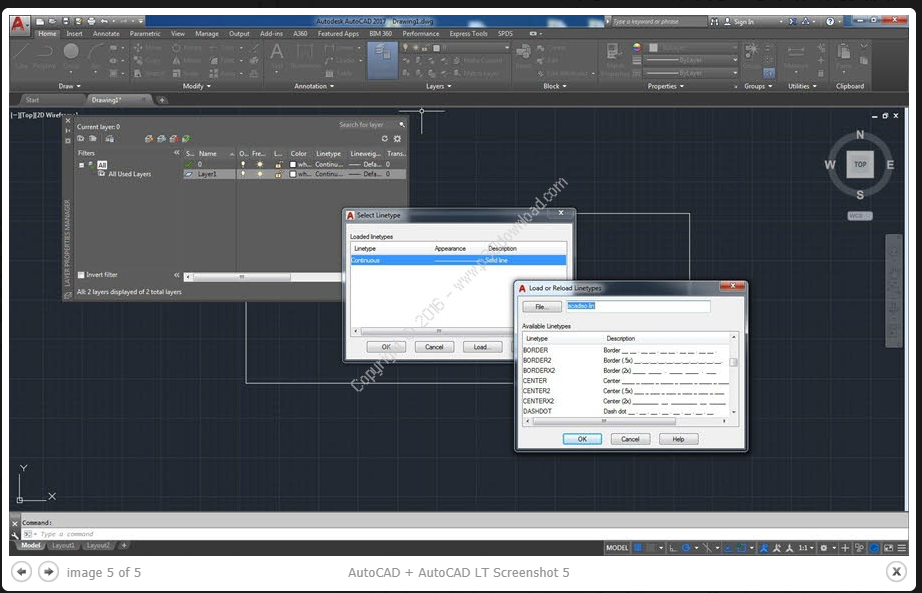Open the Annotate ribbon tab
This screenshot has height=593, width=922.
pos(106,34)
